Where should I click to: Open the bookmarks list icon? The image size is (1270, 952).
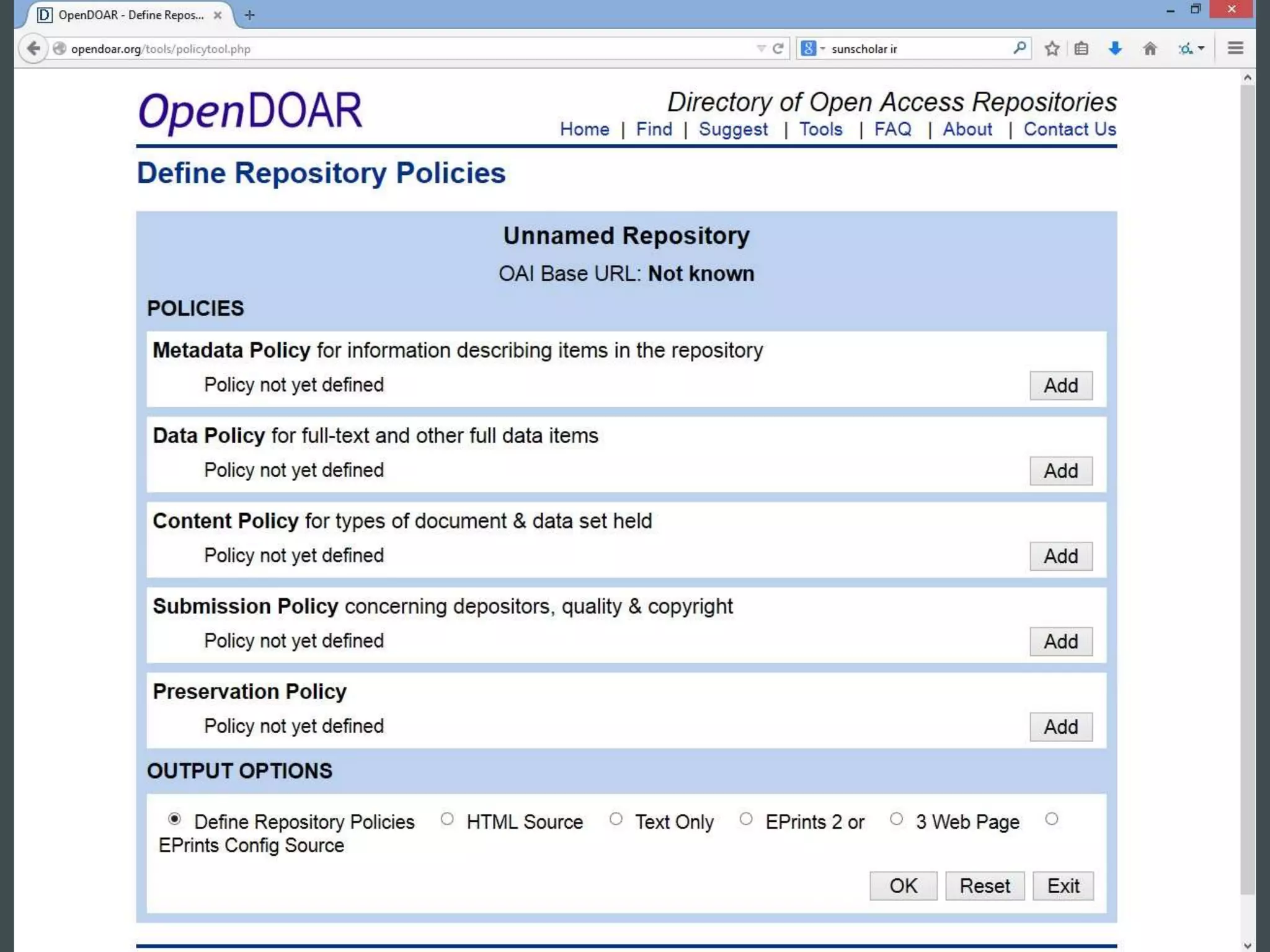[1081, 48]
